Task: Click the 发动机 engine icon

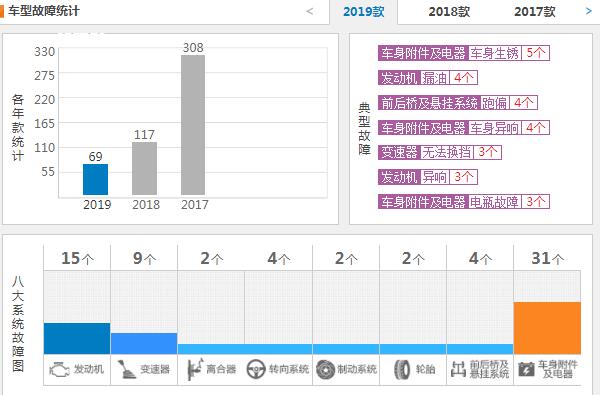Action: (x=59, y=370)
